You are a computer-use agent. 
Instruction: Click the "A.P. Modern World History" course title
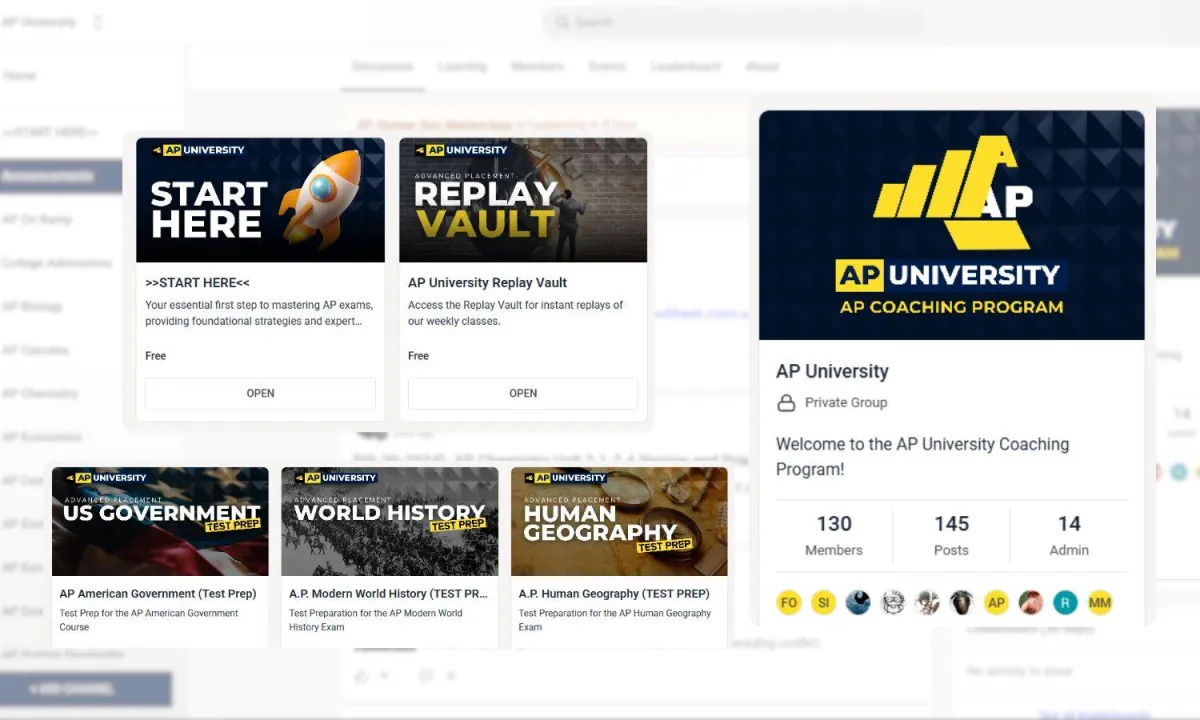[x=389, y=594]
